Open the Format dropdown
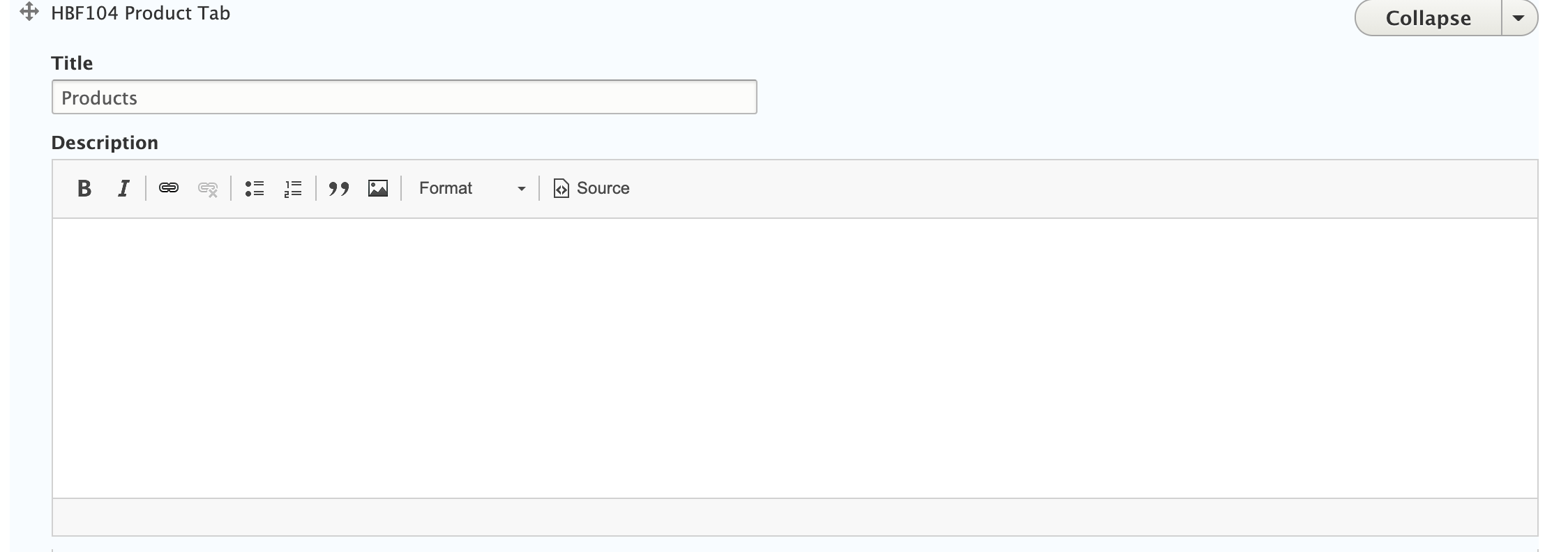Screen dimensions: 1568x552 point(471,188)
